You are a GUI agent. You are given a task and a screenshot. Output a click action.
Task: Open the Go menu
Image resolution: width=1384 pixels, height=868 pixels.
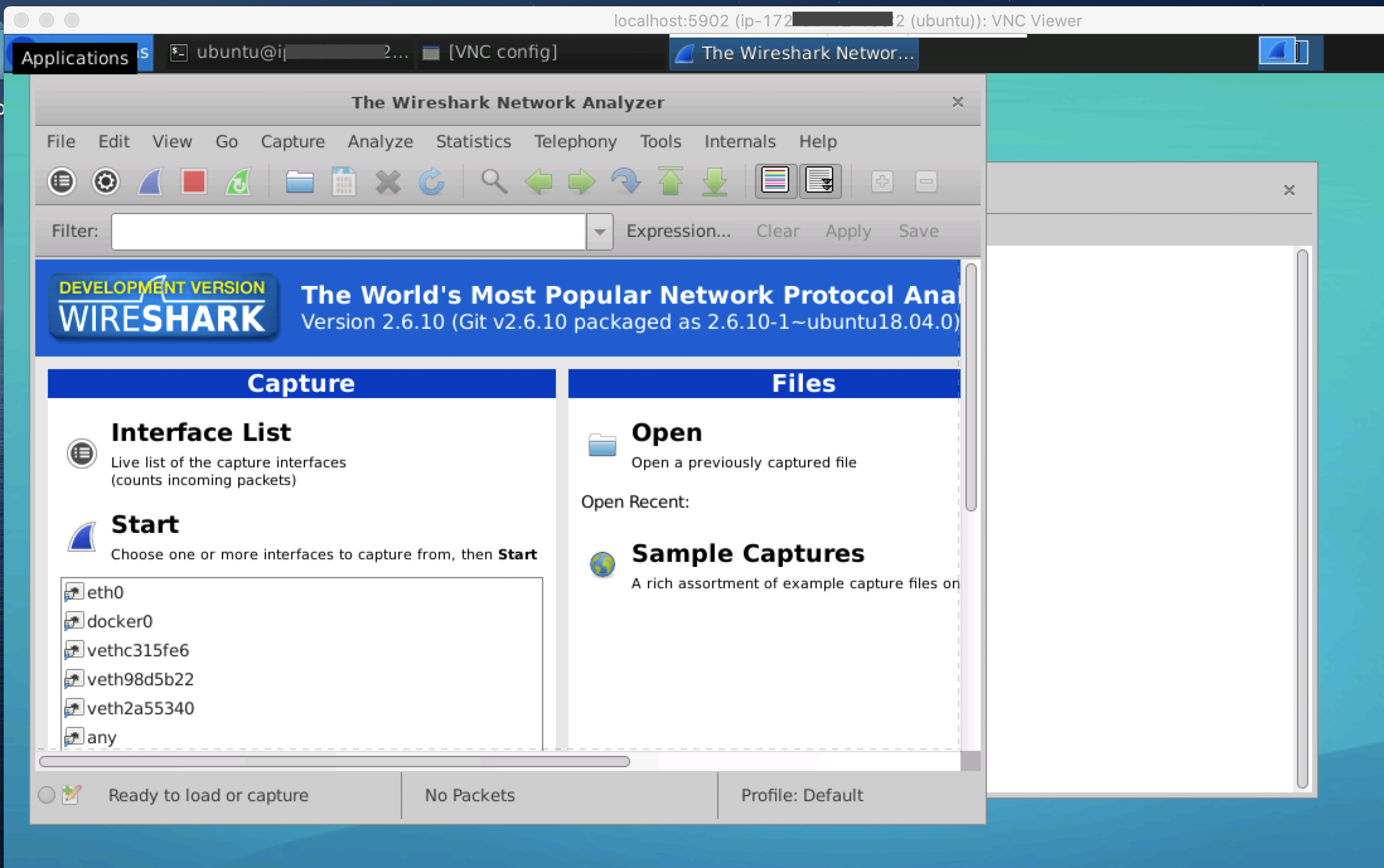pyautogui.click(x=227, y=141)
